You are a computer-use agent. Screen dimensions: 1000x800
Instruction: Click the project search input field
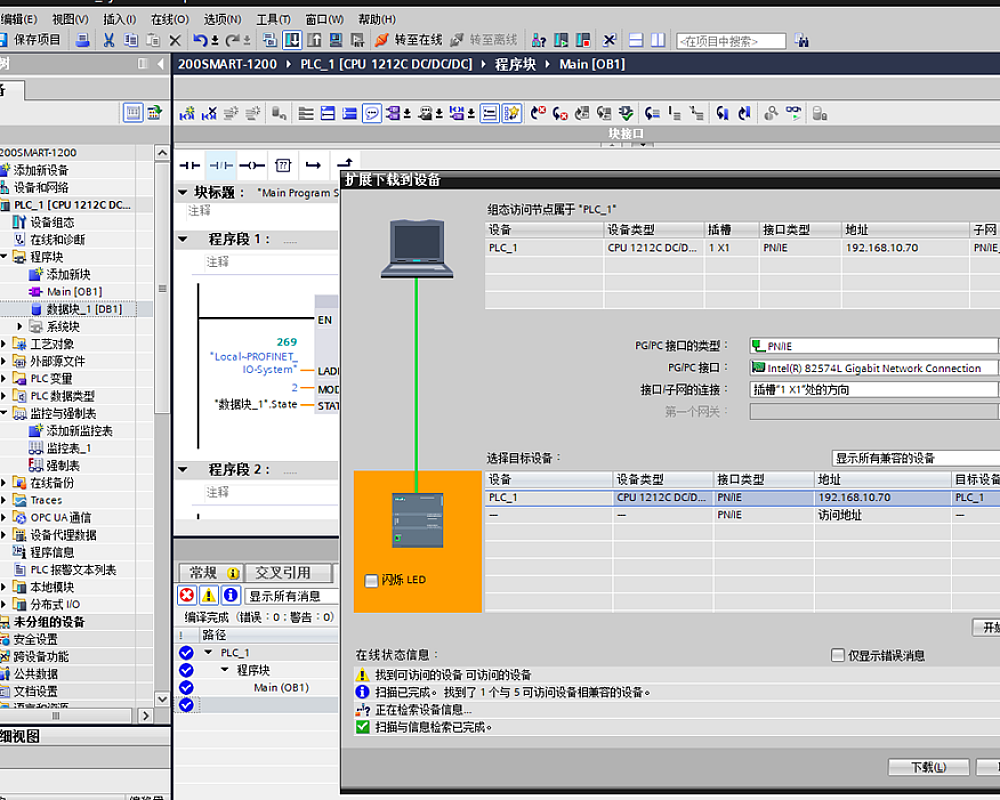click(x=730, y=41)
